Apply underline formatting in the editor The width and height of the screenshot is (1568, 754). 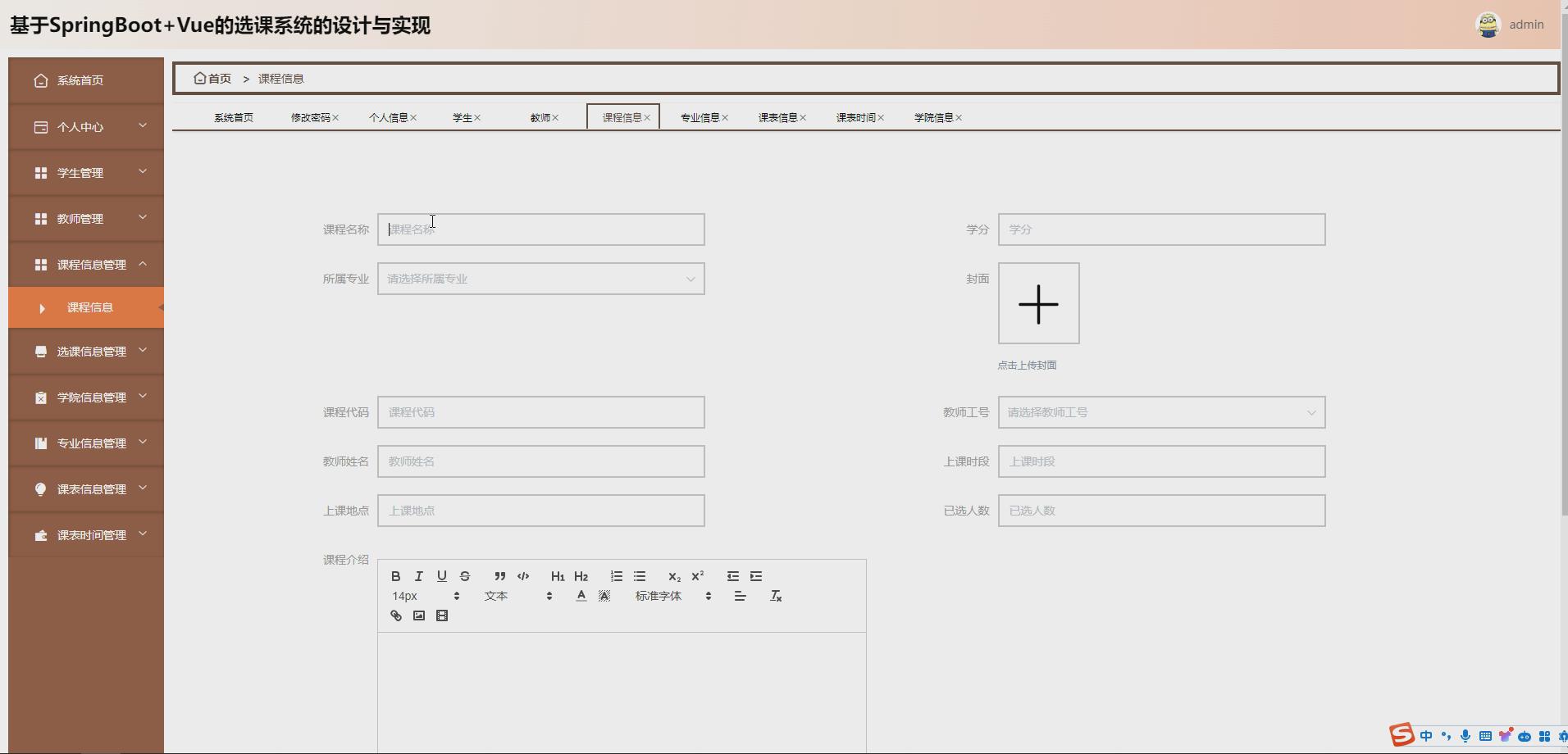[x=442, y=576]
